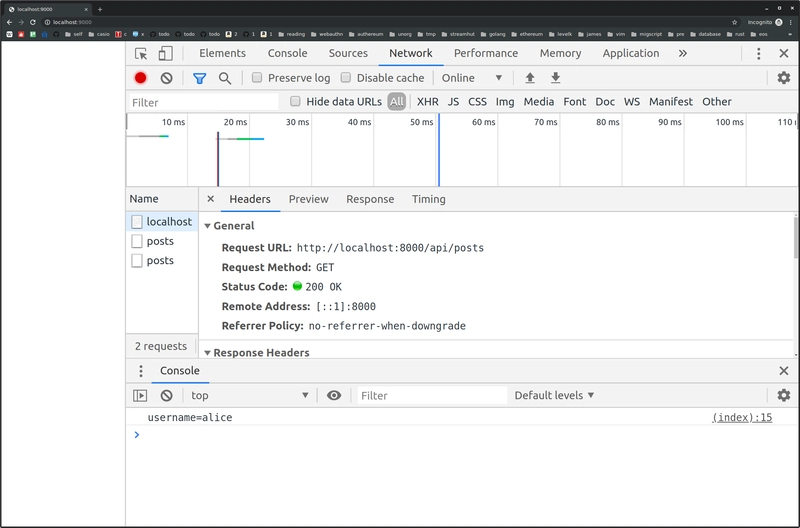
Task: Collapse the Response Headers section
Action: (207, 353)
